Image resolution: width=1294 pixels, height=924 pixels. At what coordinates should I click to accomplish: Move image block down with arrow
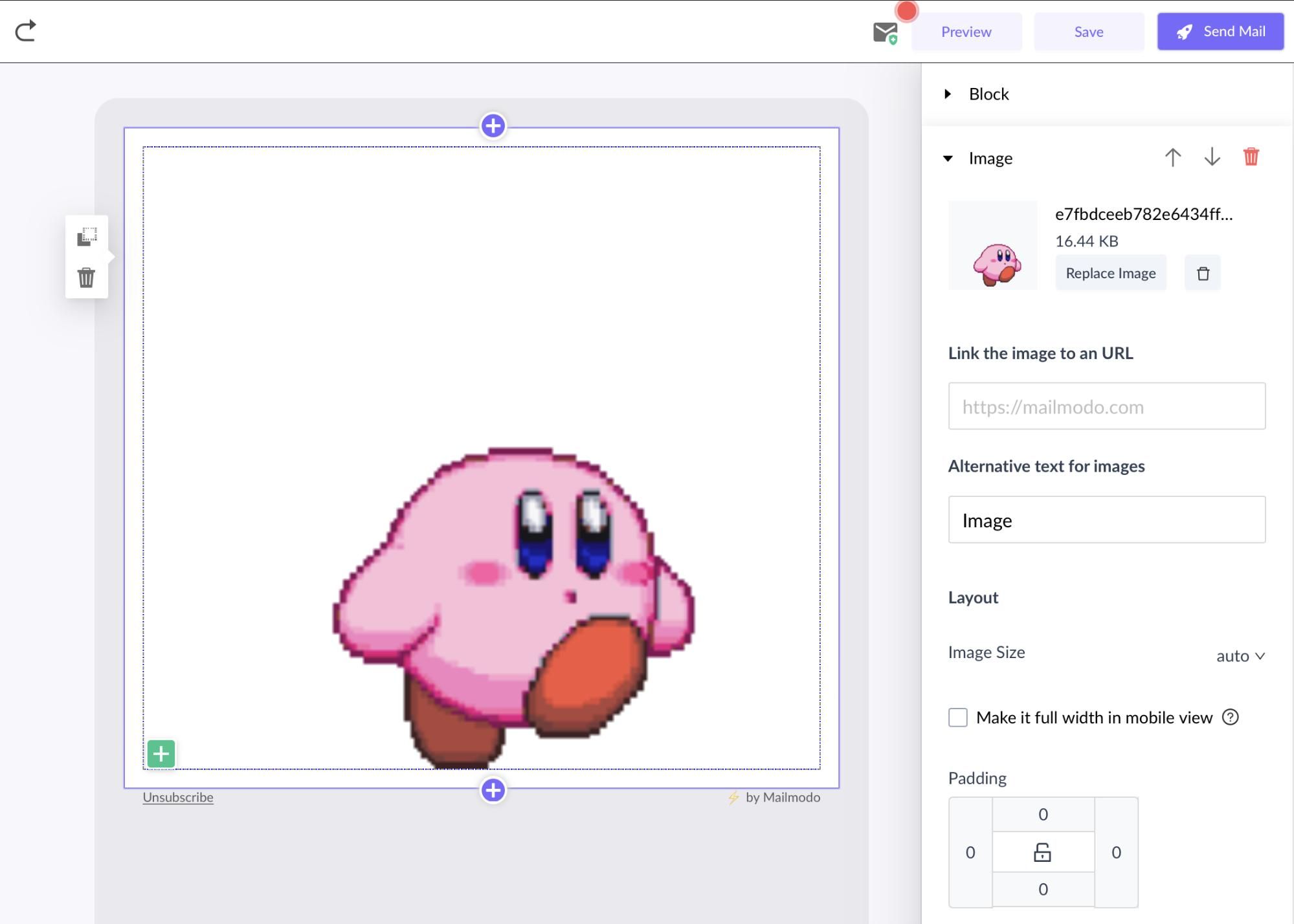(1212, 157)
